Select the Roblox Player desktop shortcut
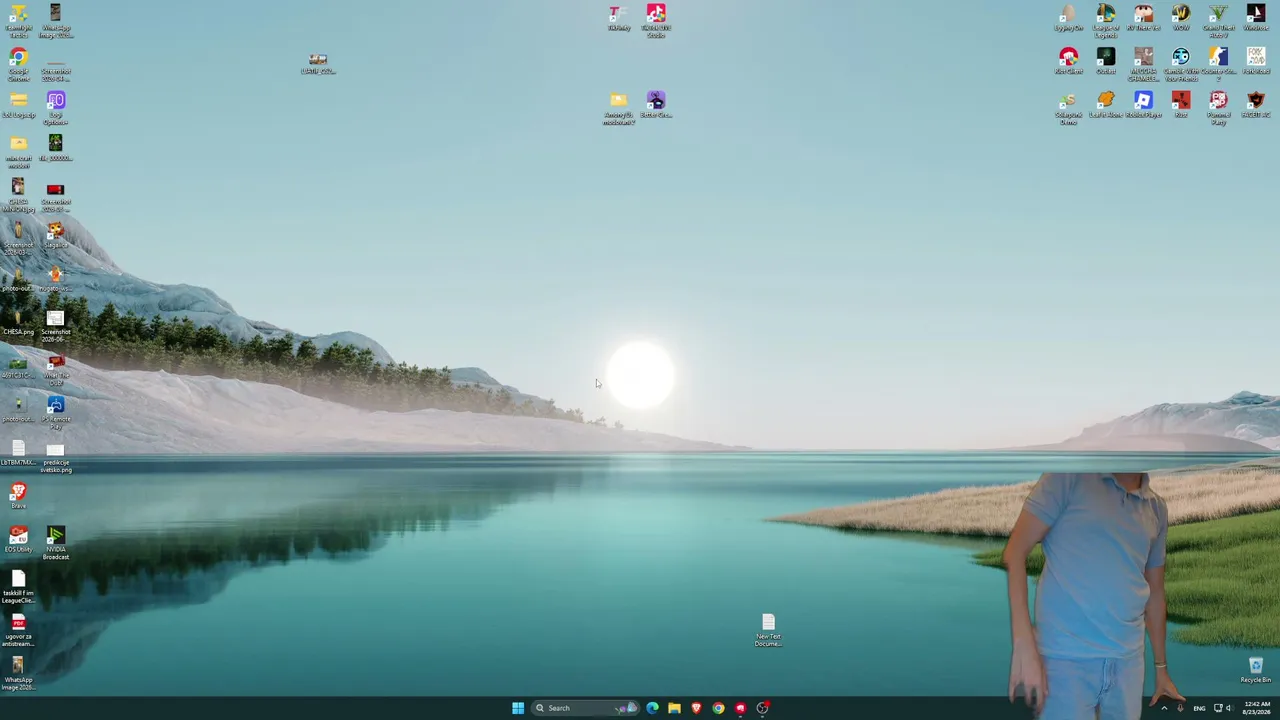 coord(1143,105)
